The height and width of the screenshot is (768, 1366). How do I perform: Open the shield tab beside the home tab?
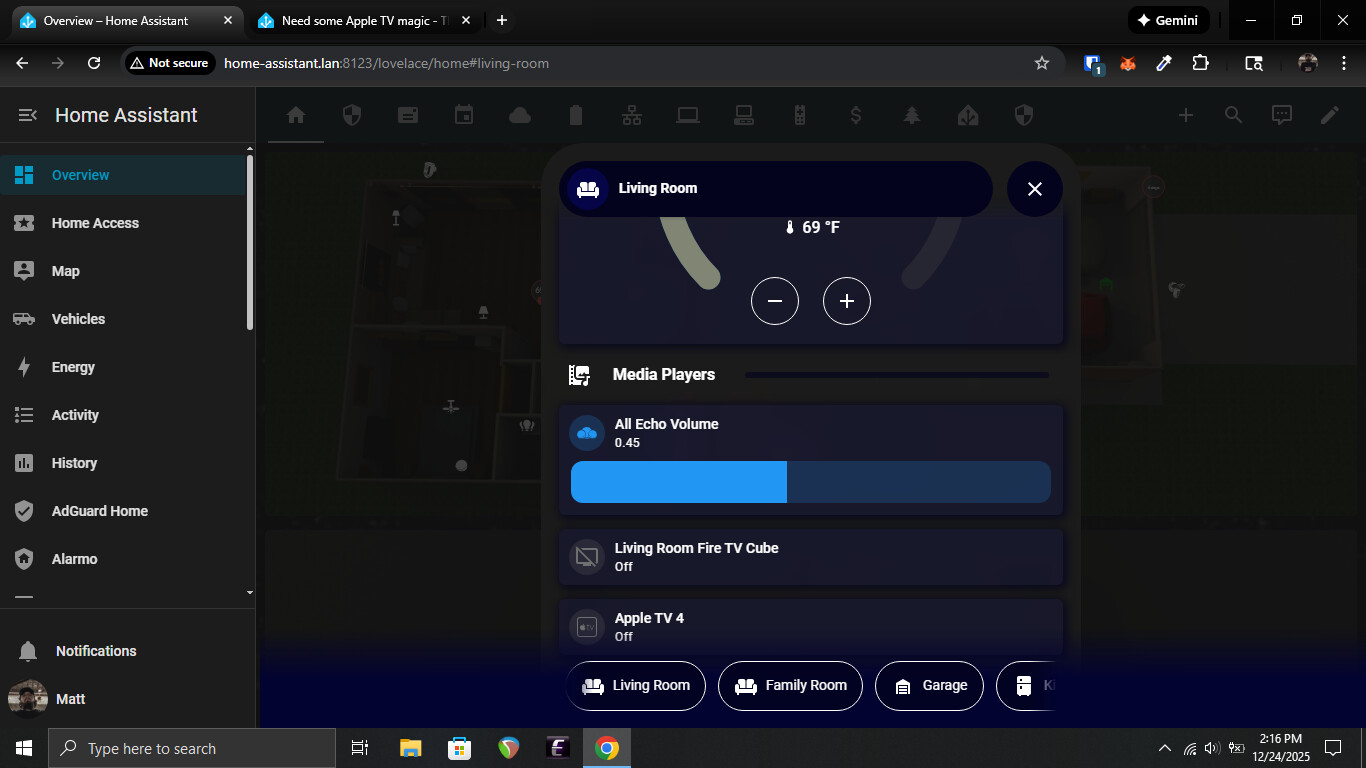[x=352, y=115]
